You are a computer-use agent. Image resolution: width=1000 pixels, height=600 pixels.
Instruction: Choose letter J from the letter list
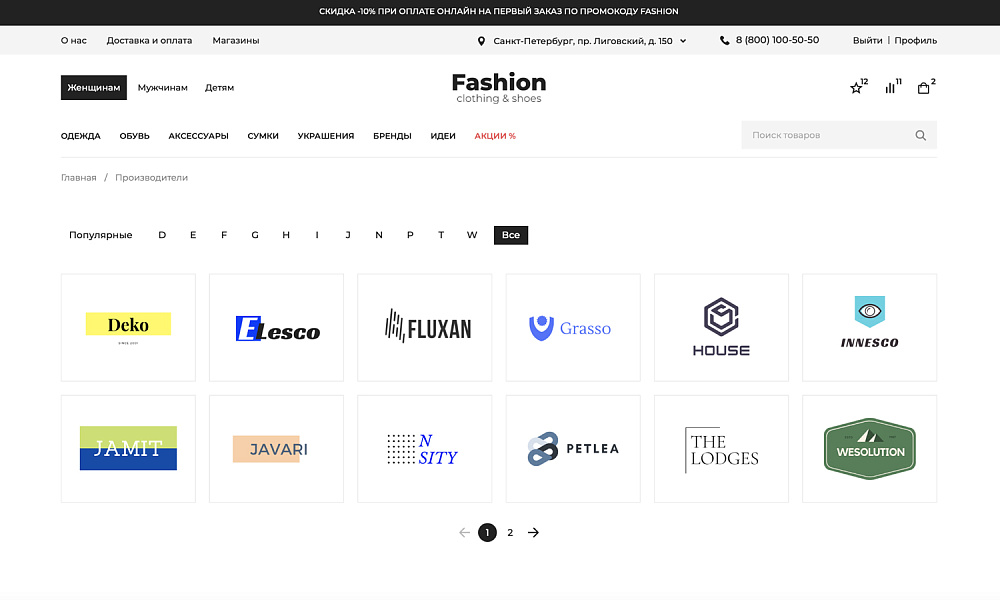coord(348,234)
